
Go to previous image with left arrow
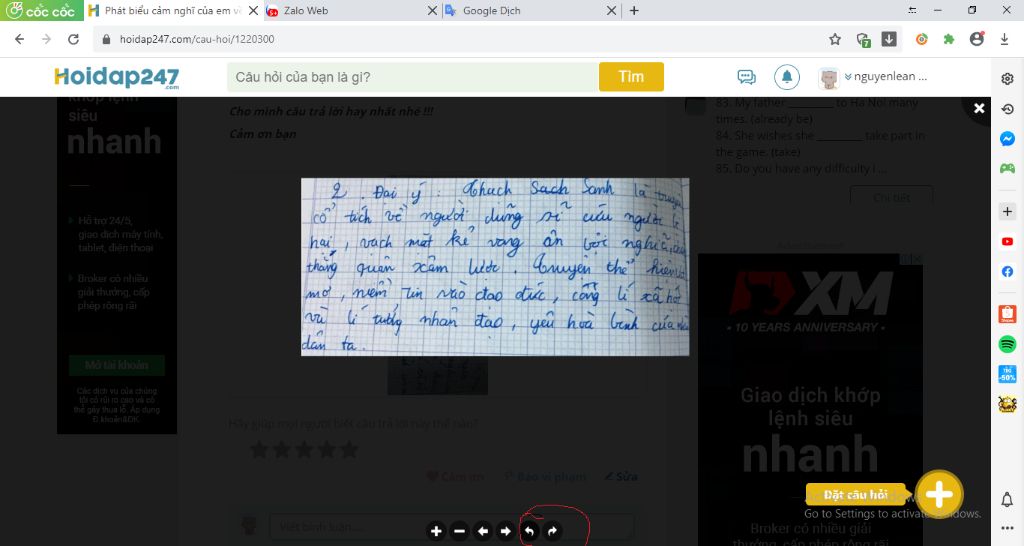coord(483,531)
